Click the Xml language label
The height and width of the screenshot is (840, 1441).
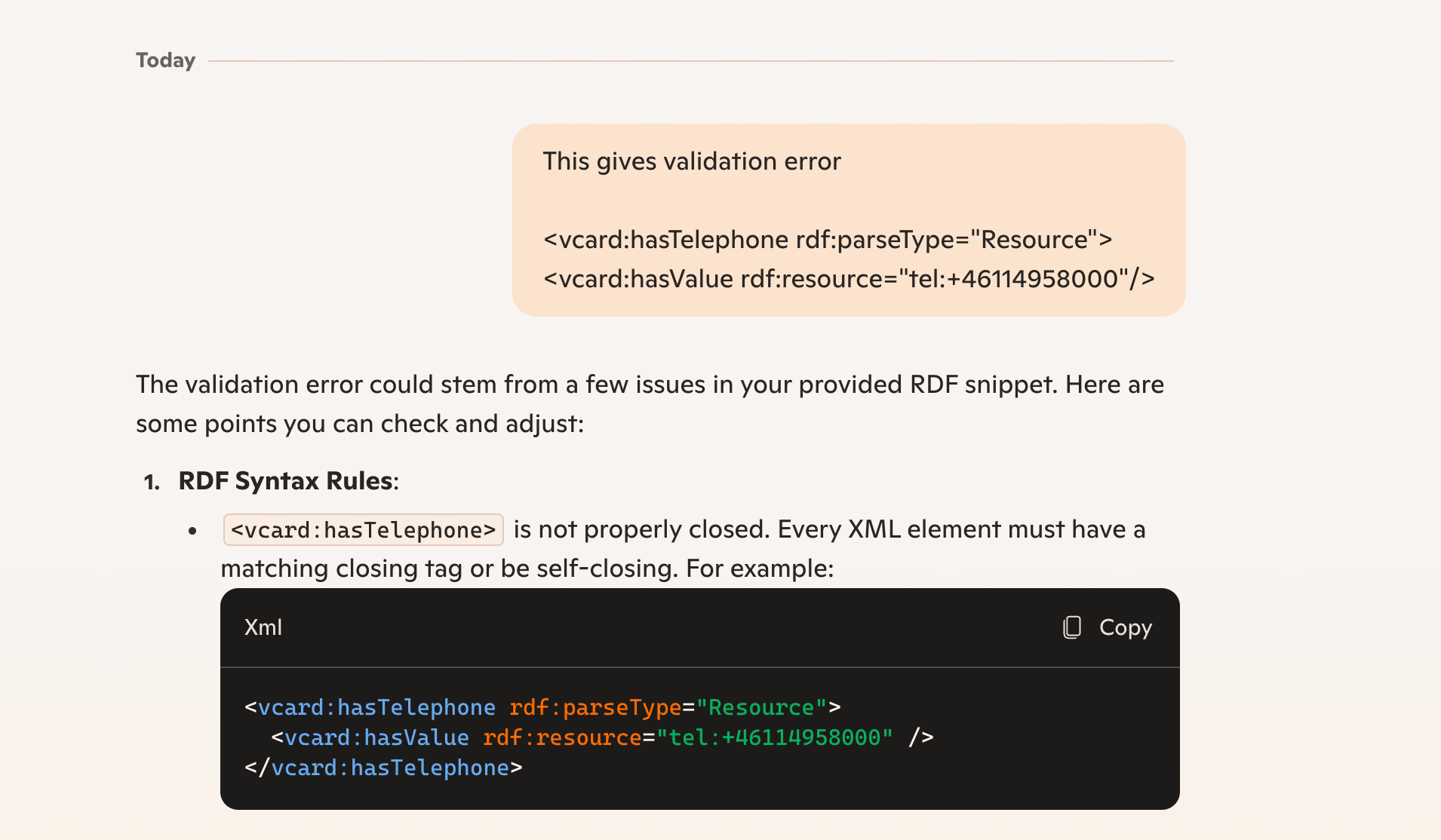tap(263, 627)
